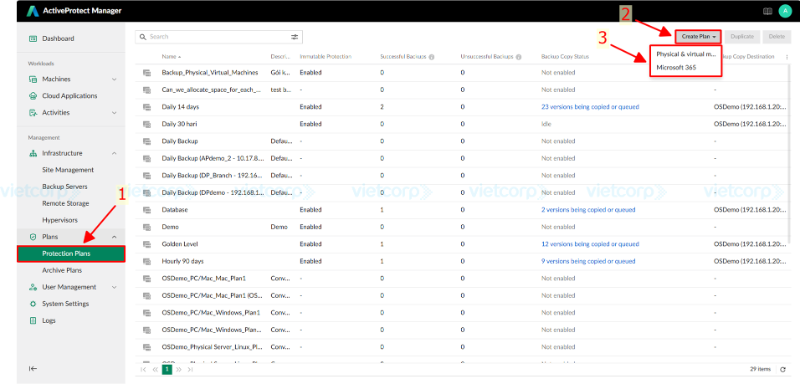Select Daily 30 hari plan name
This screenshot has width=800, height=384.
click(180, 124)
